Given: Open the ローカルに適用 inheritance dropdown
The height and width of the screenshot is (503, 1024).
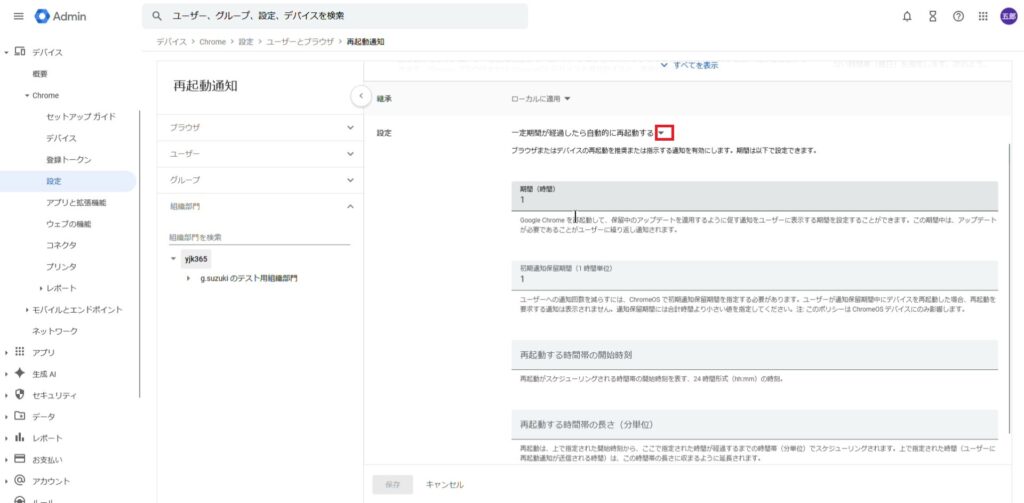Looking at the screenshot, I should pyautogui.click(x=540, y=98).
